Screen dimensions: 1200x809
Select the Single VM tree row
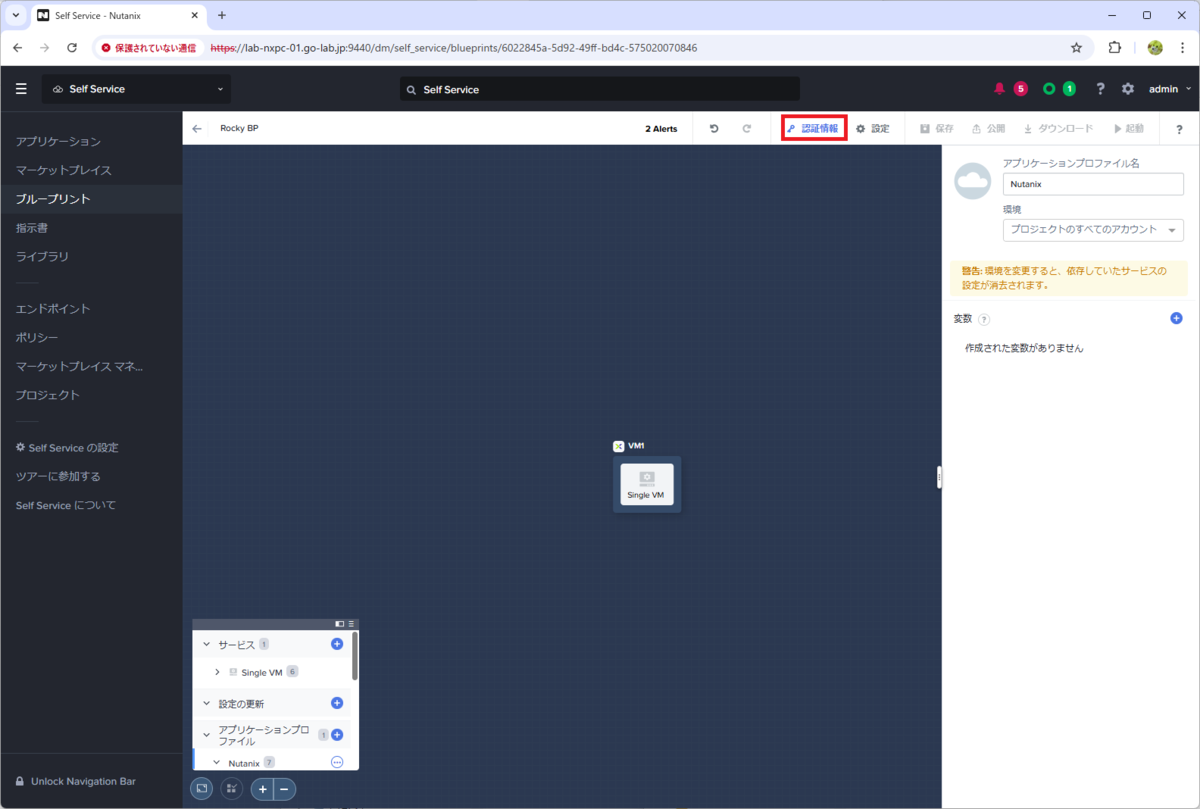(x=272, y=673)
